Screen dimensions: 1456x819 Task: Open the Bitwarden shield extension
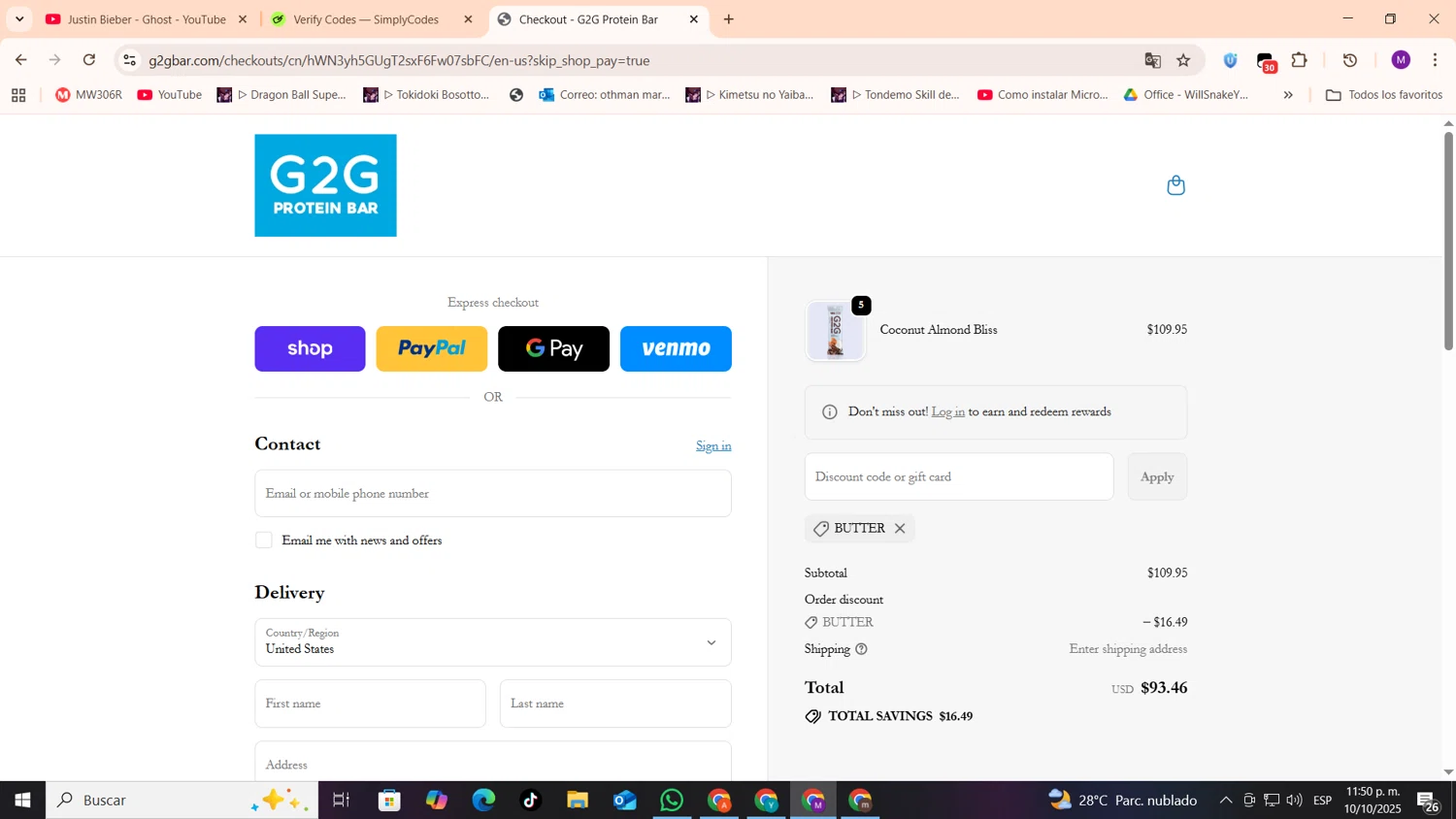1230,60
